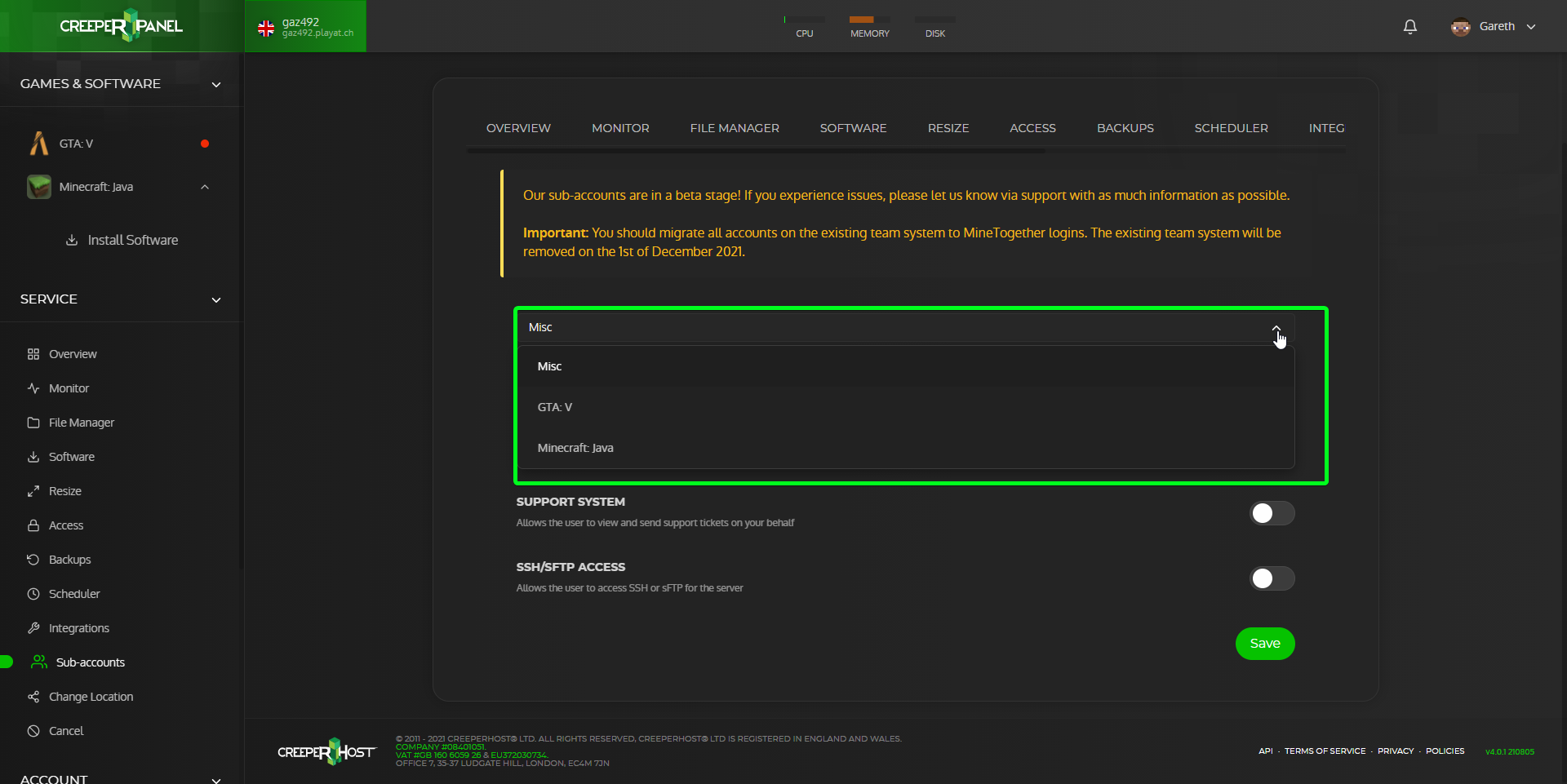Click the Change Location share icon
The width and height of the screenshot is (1567, 784).
click(x=33, y=697)
